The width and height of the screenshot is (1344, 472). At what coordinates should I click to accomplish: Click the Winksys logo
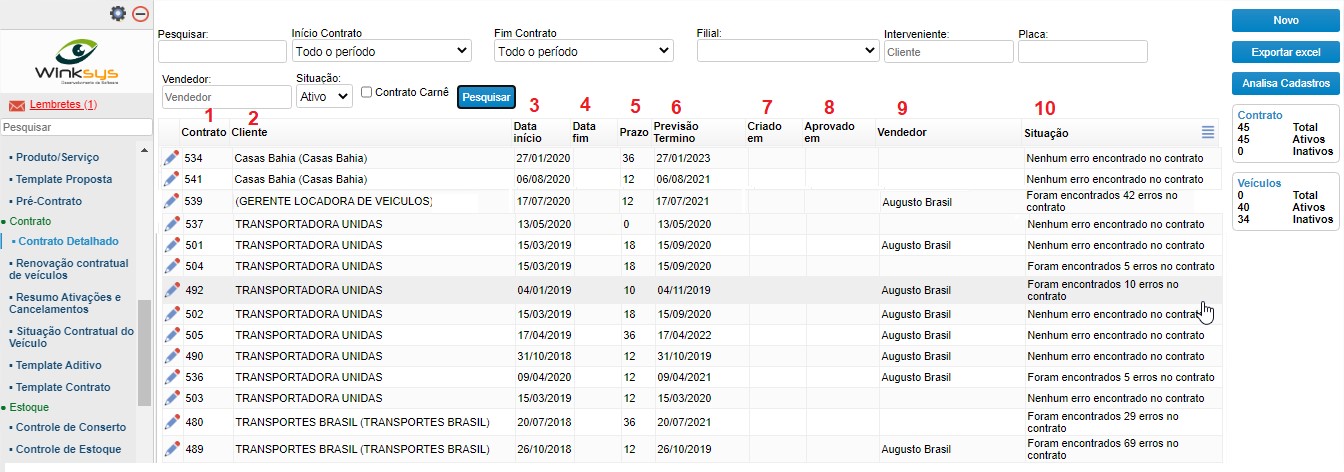(x=78, y=62)
